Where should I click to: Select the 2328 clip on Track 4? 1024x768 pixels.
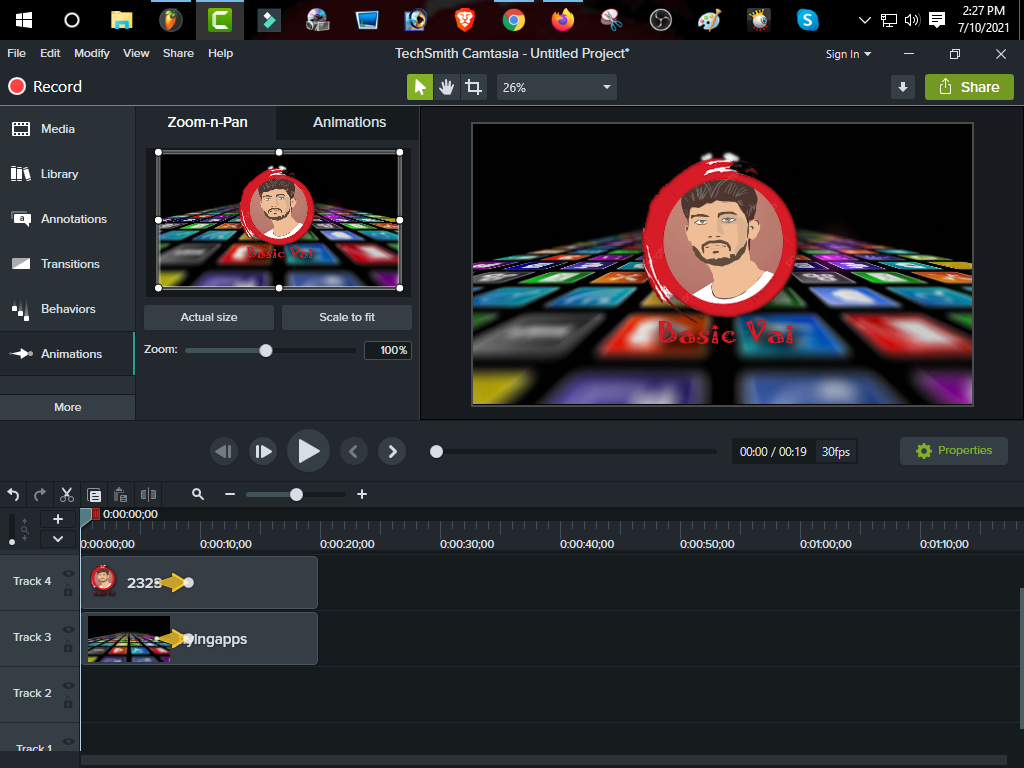[199, 583]
